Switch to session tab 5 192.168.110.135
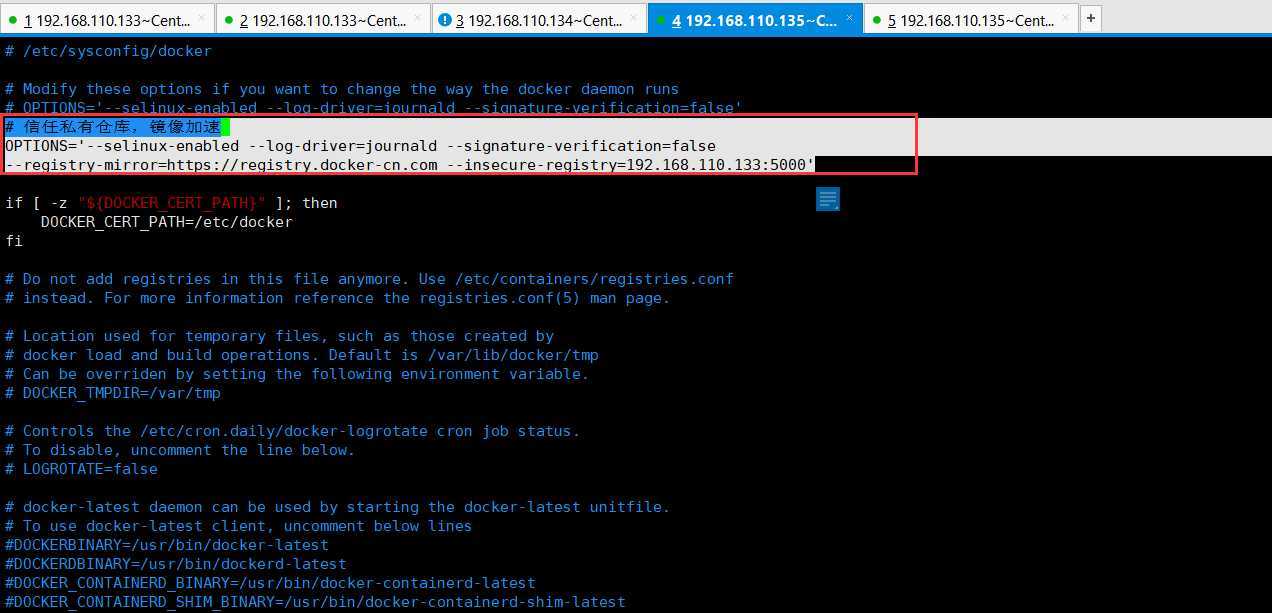Viewport: 1272px width, 613px height. tap(970, 19)
